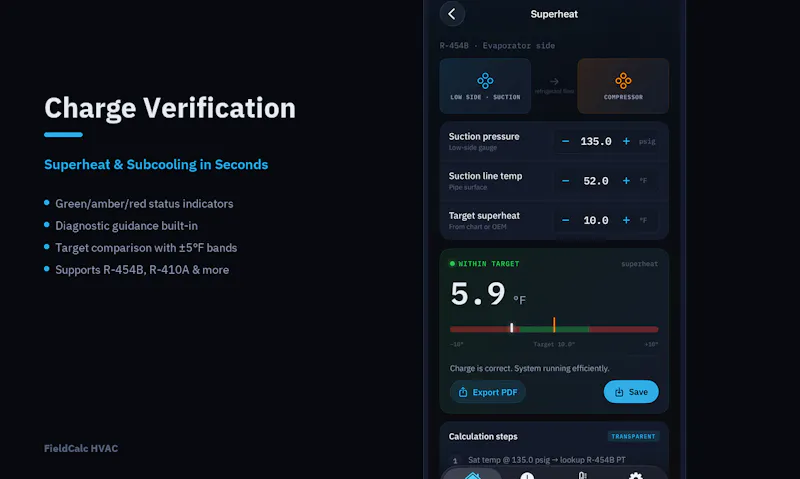Select the Compressor card
The image size is (800, 479).
click(623, 86)
